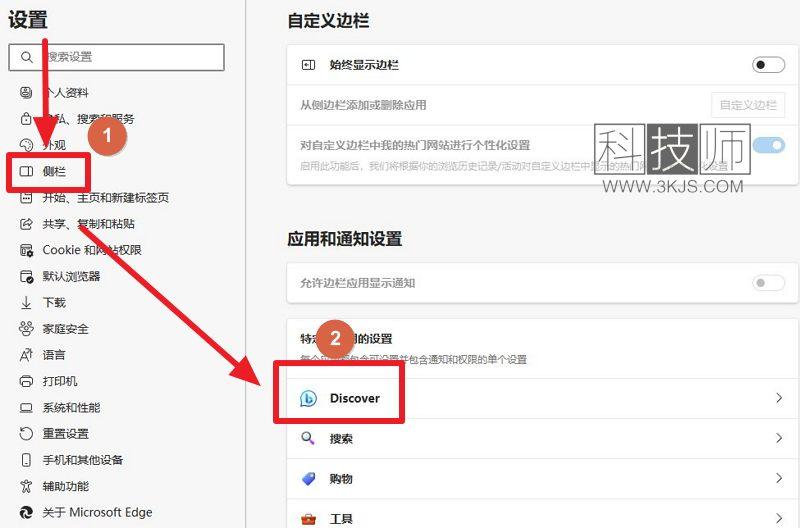Toggle personalization of top sites switch
800x528 pixels.
[x=769, y=145]
